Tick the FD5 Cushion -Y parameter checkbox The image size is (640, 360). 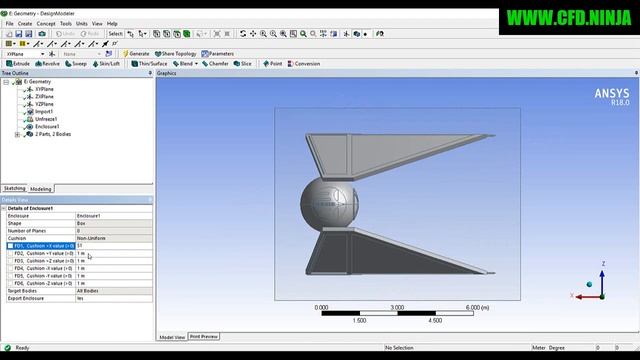pyautogui.click(x=11, y=276)
